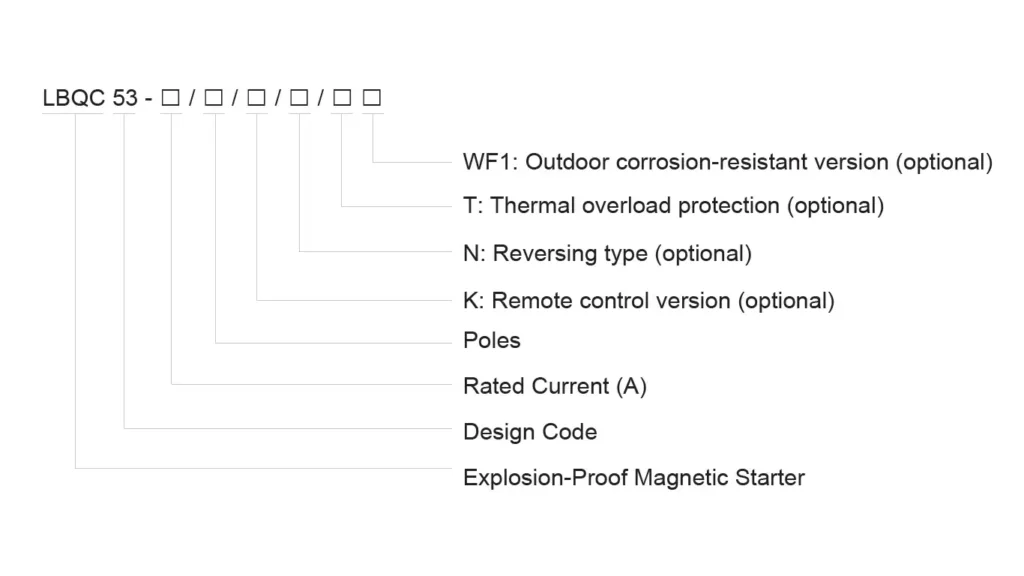Click the Explosion-Proof Magnetic Starter label
Viewport: 1024px width, 576px height.
pyautogui.click(x=633, y=478)
